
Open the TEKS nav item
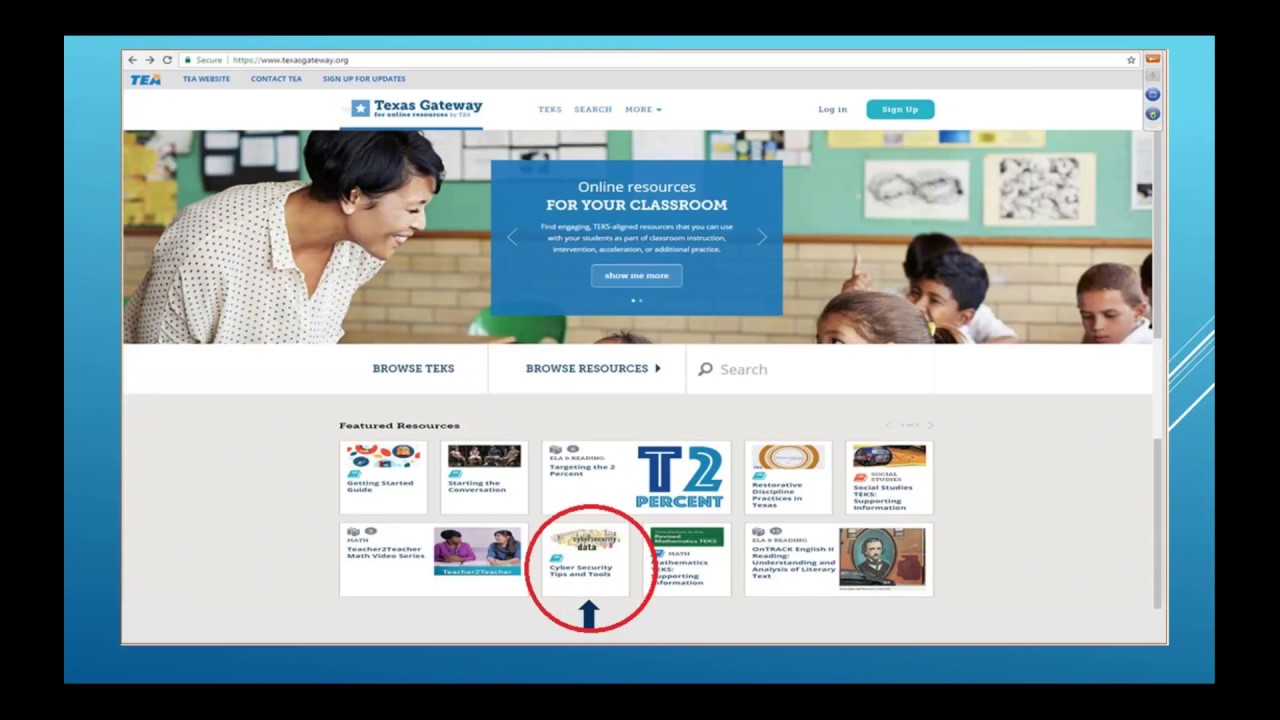(x=550, y=109)
